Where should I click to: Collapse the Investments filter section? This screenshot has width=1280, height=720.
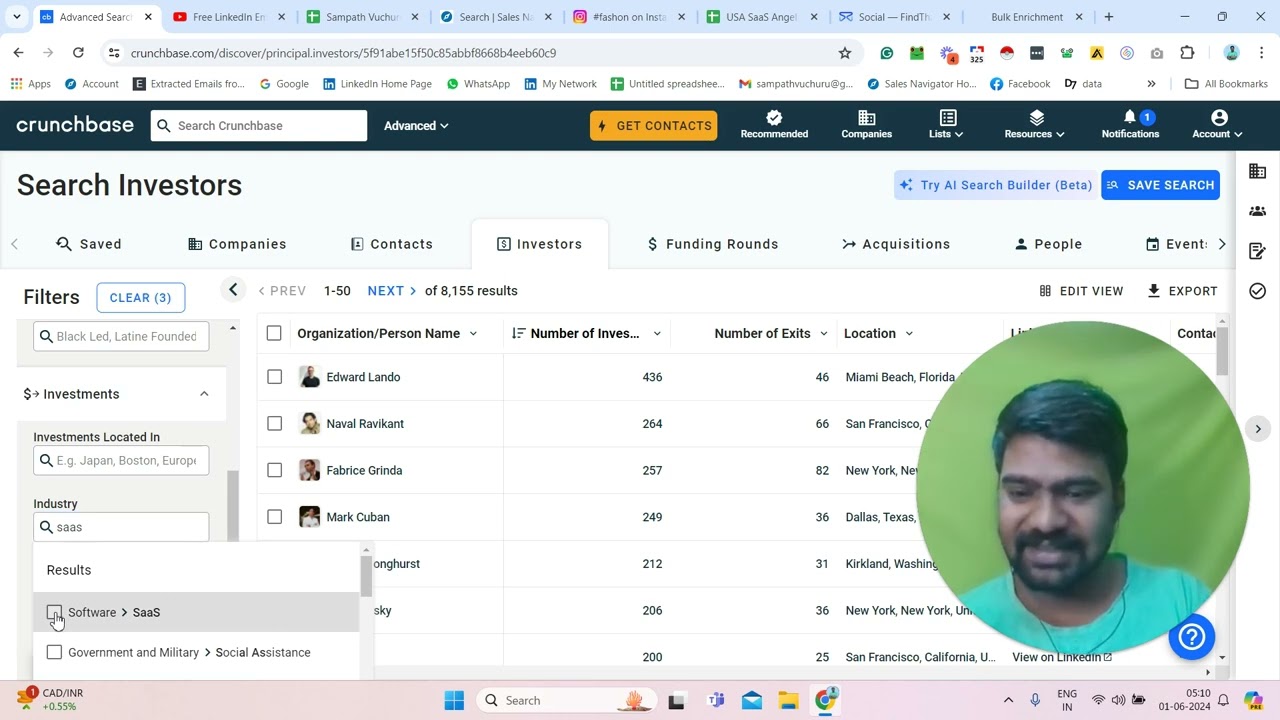(x=204, y=394)
